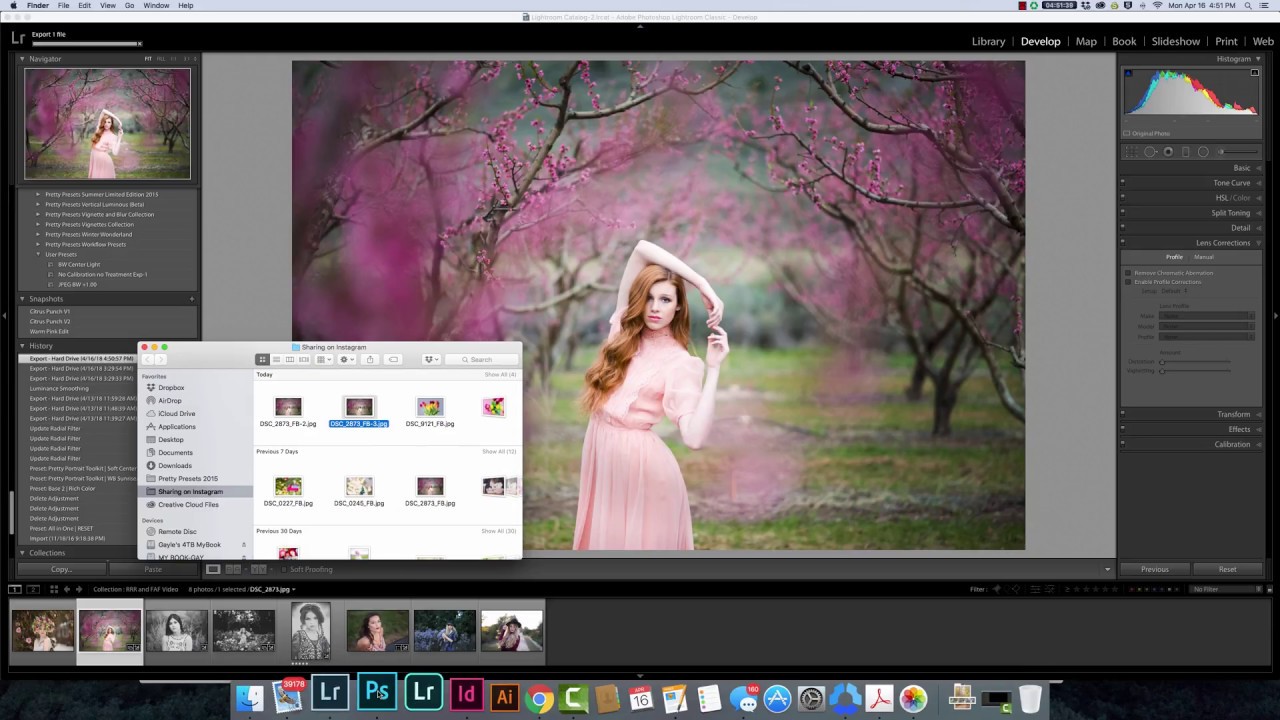Viewport: 1280px width, 720px height.
Task: Select the Graduated Filter tool
Action: click(x=1186, y=152)
